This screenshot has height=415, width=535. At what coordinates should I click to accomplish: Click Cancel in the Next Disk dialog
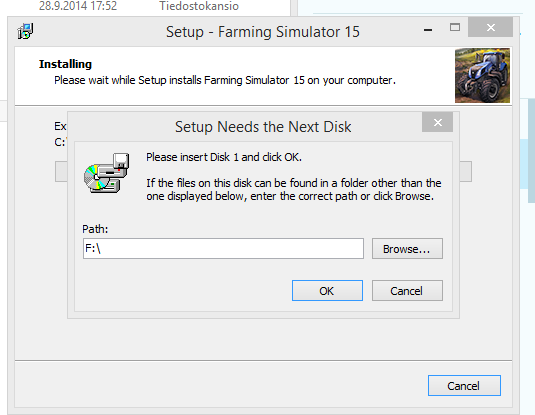pyautogui.click(x=407, y=291)
